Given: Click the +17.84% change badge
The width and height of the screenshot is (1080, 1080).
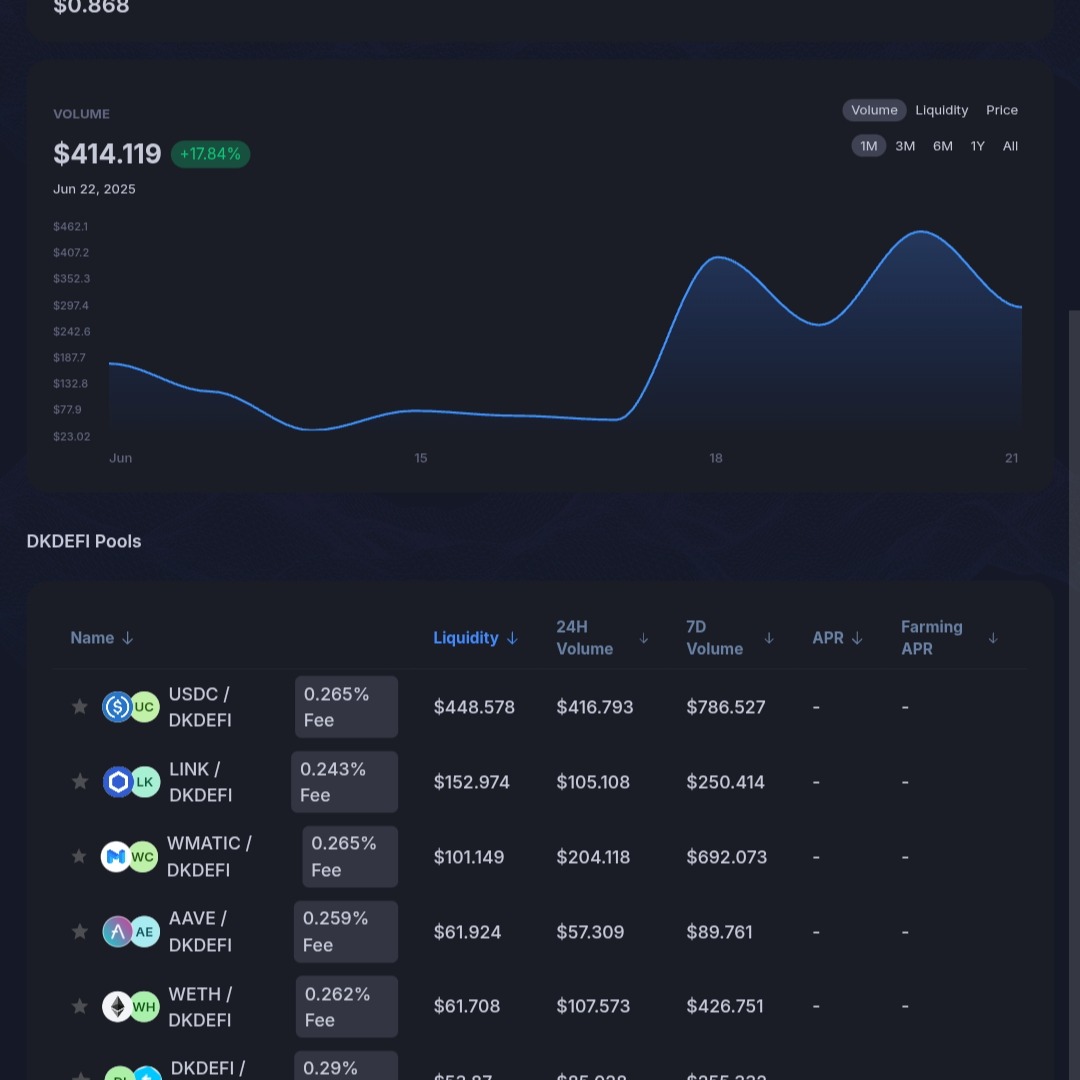Looking at the screenshot, I should point(210,154).
